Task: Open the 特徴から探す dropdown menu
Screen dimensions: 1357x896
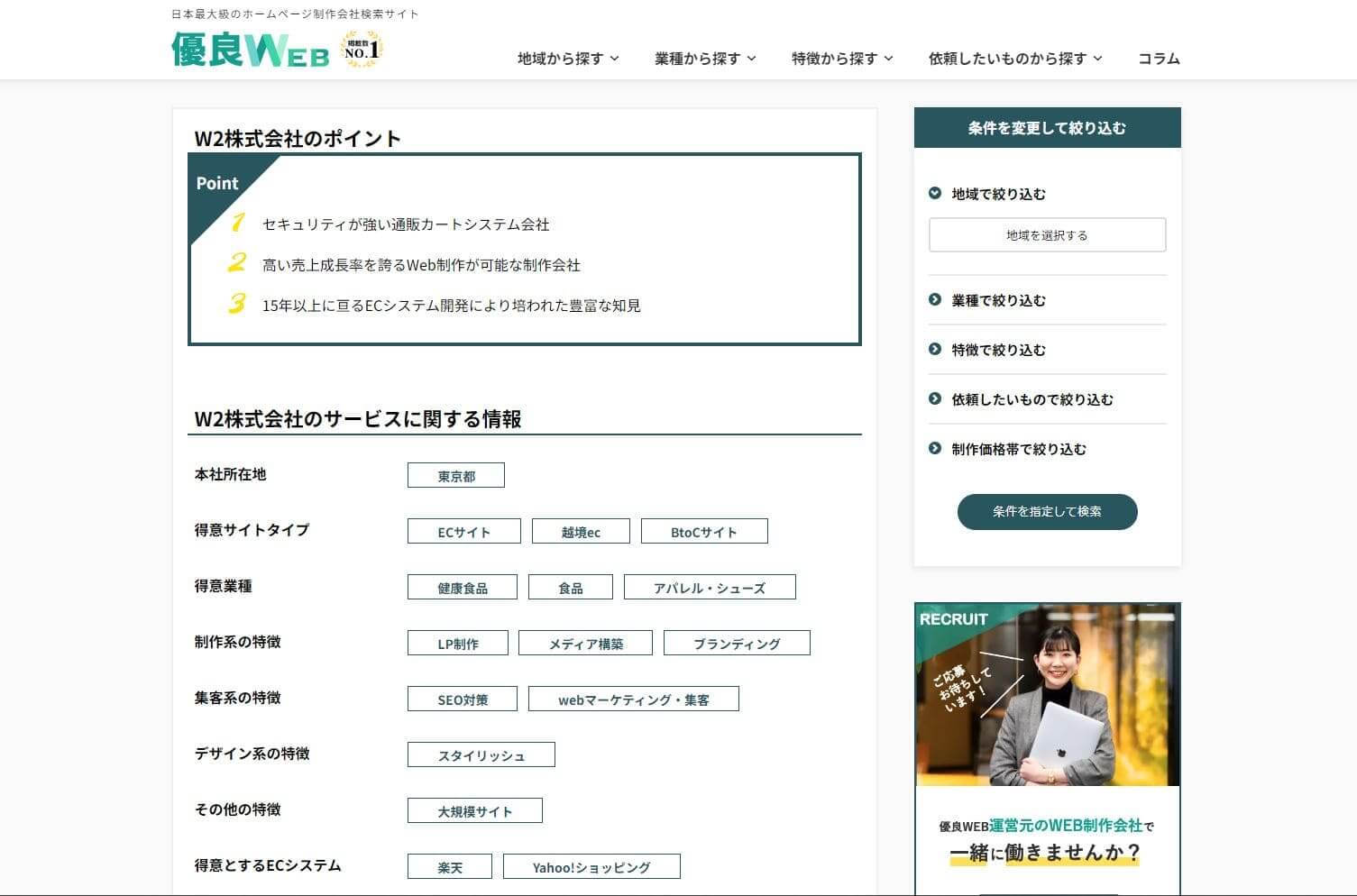Action: pyautogui.click(x=842, y=59)
